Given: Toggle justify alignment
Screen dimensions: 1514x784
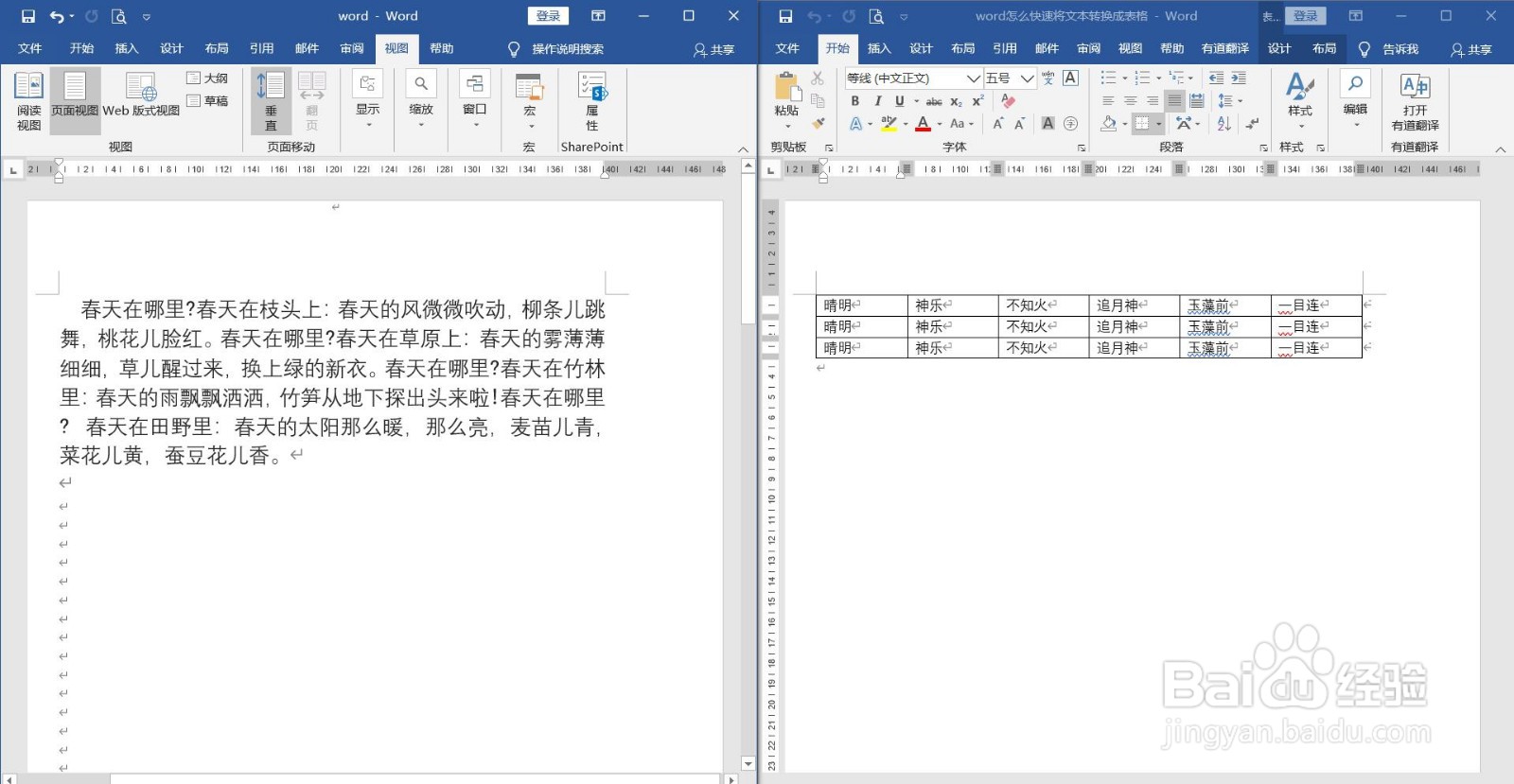Looking at the screenshot, I should [x=1174, y=101].
